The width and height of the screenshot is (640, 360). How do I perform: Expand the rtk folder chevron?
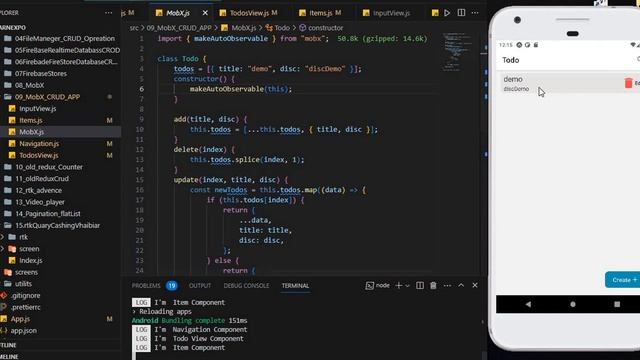pos(2,237)
